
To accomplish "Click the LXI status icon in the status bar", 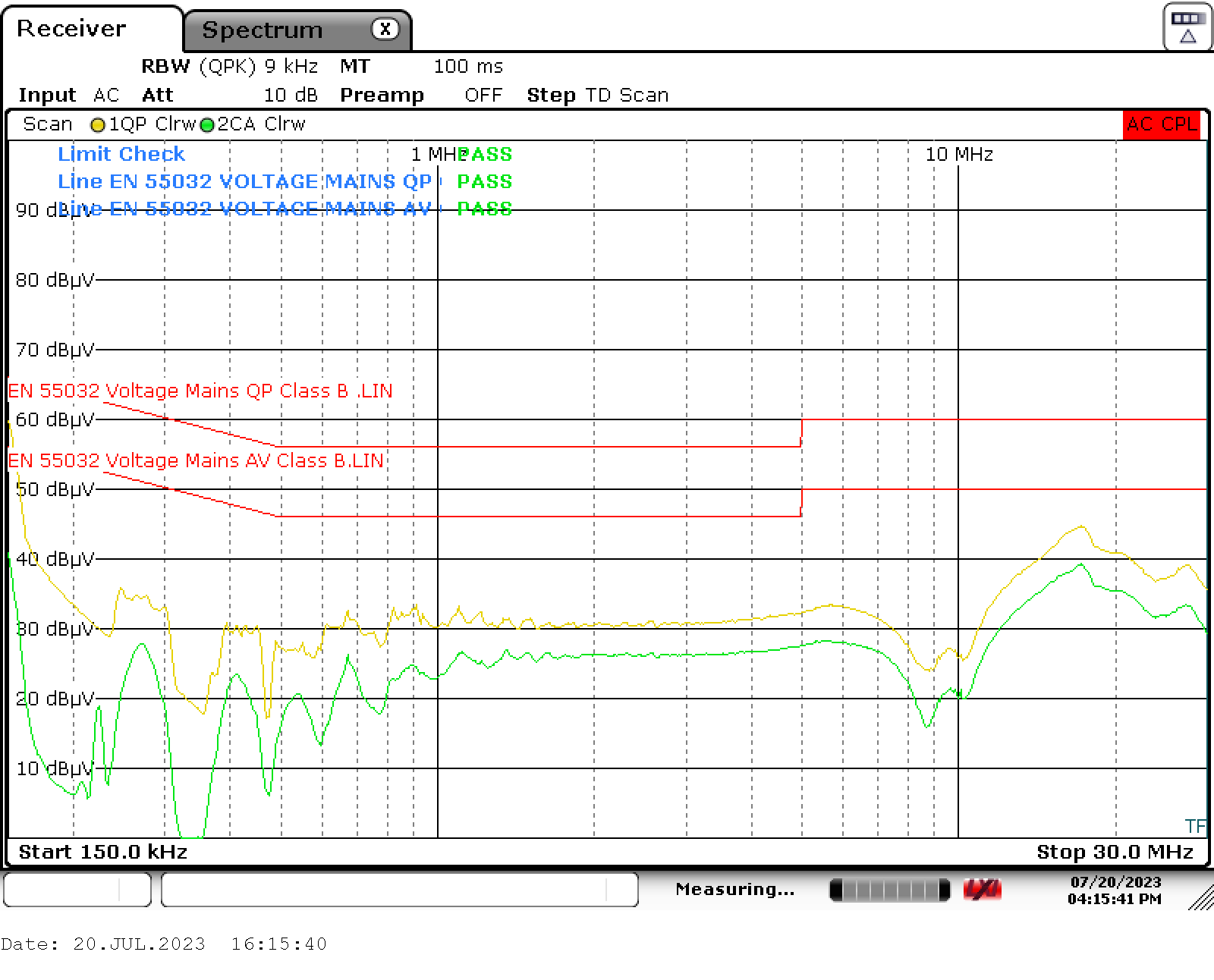I will (981, 888).
